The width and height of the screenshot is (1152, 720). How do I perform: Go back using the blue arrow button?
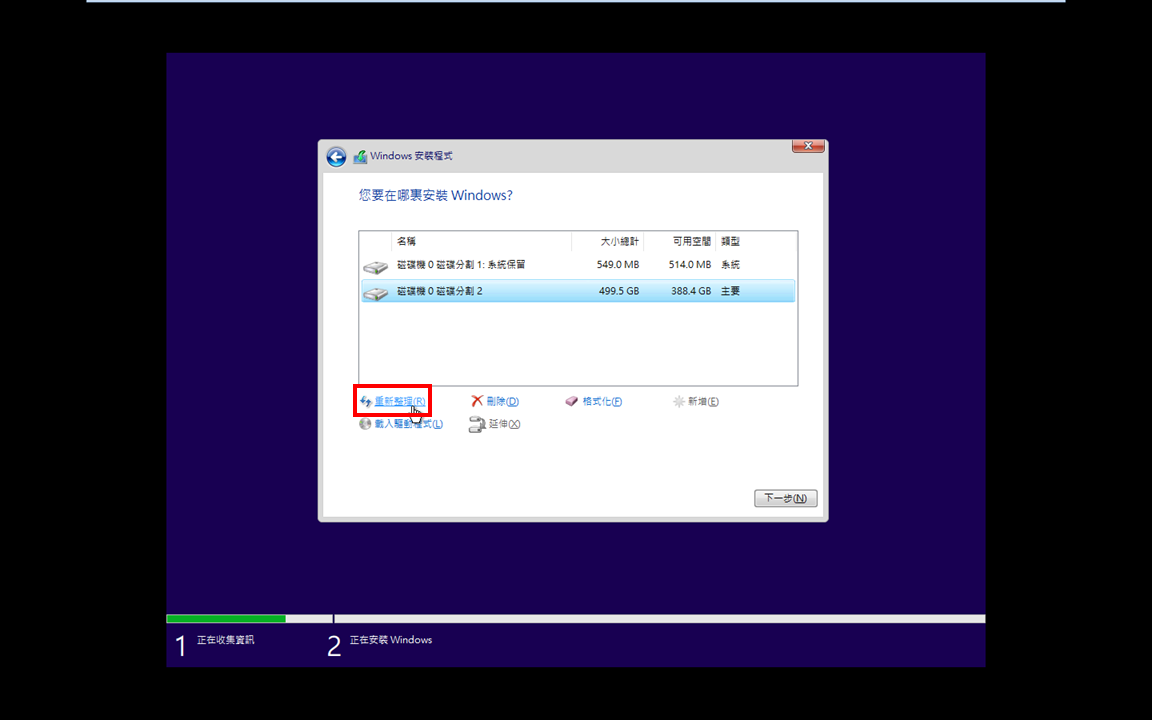tap(336, 157)
